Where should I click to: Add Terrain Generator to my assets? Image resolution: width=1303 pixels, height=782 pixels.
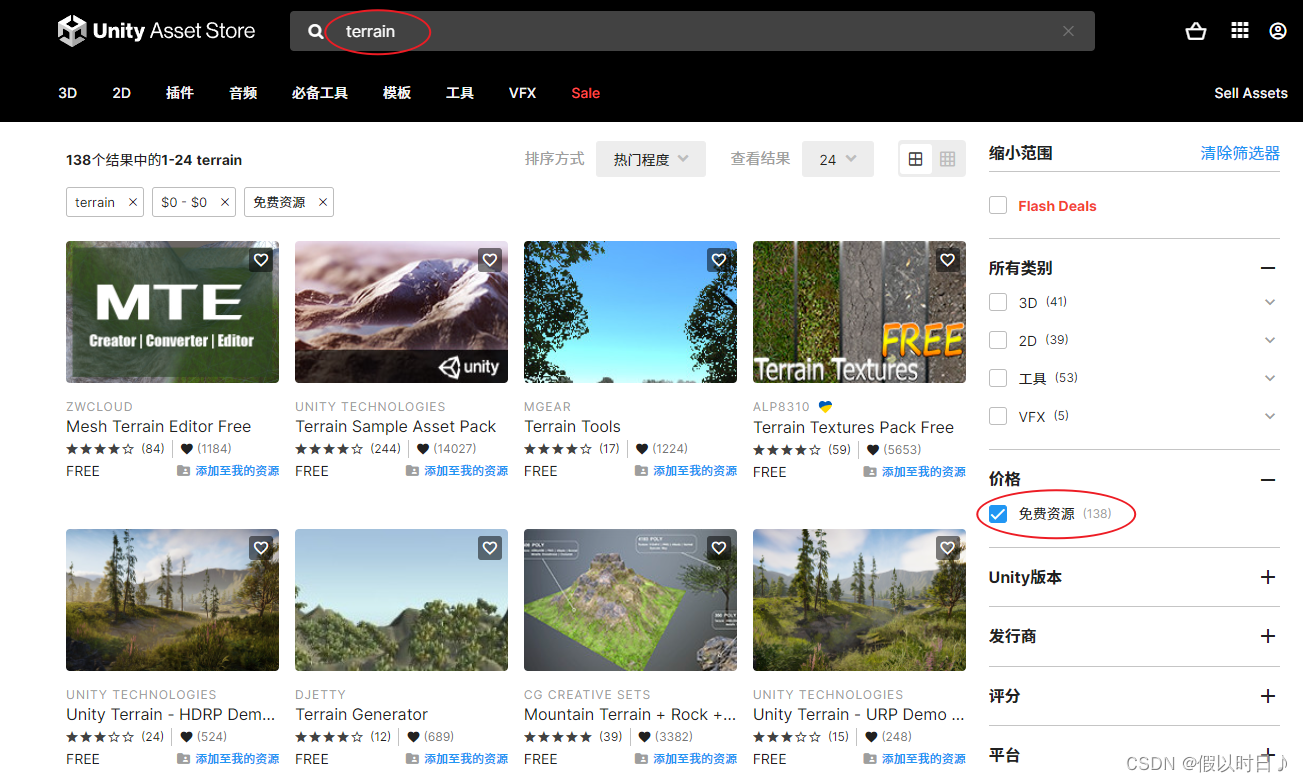click(458, 759)
